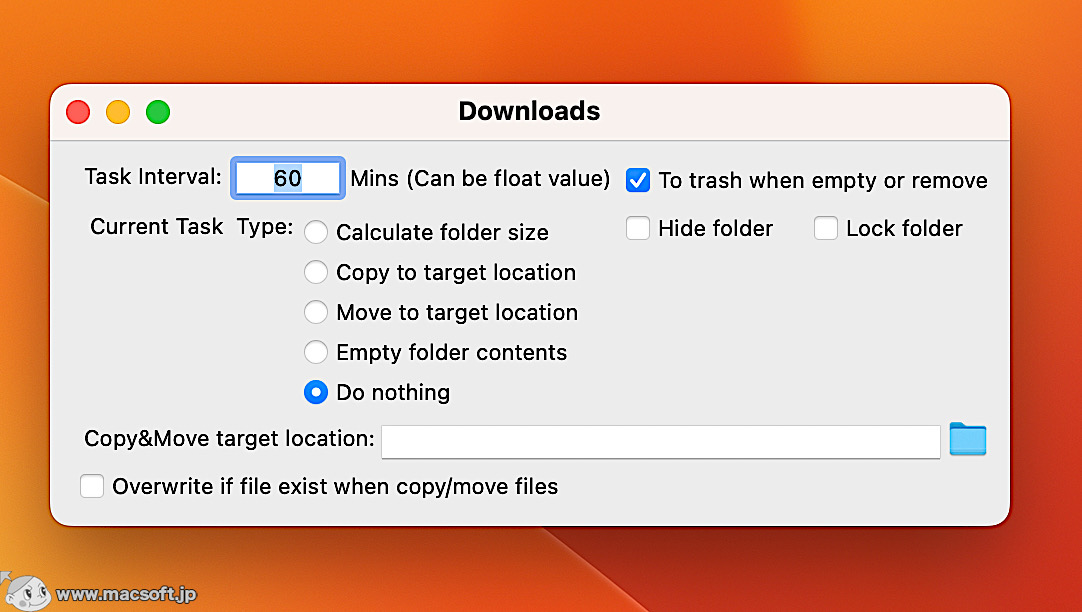Click the 'Mins (Can be float value)' label
The image size is (1082, 612).
click(480, 179)
